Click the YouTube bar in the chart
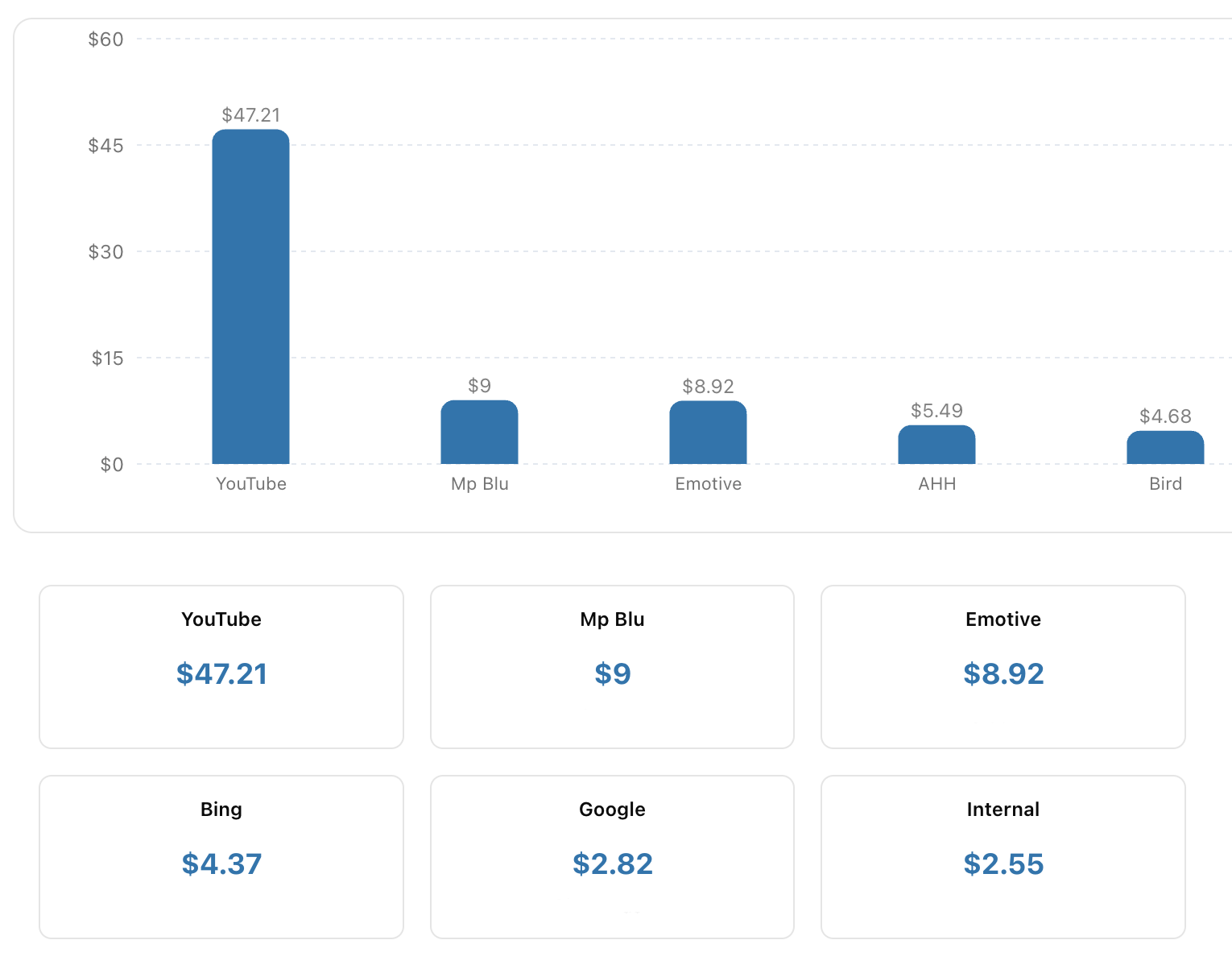Viewport: 1232px width, 965px height. [x=250, y=296]
